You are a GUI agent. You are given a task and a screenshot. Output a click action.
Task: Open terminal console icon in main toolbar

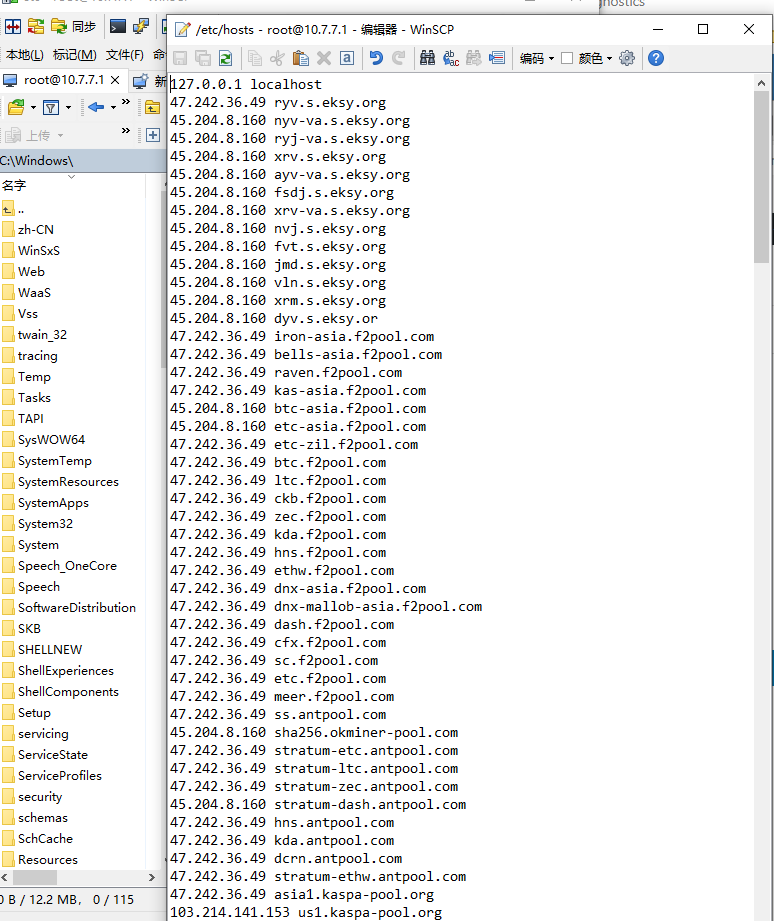tap(118, 27)
